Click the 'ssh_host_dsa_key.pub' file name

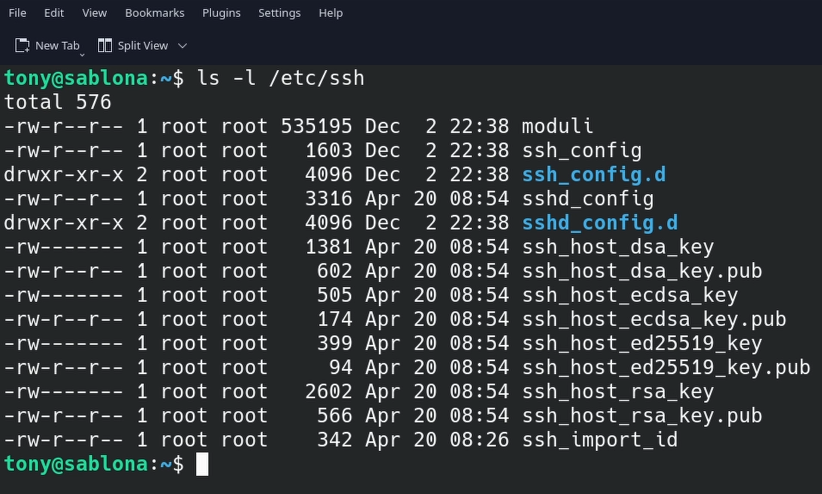point(642,271)
